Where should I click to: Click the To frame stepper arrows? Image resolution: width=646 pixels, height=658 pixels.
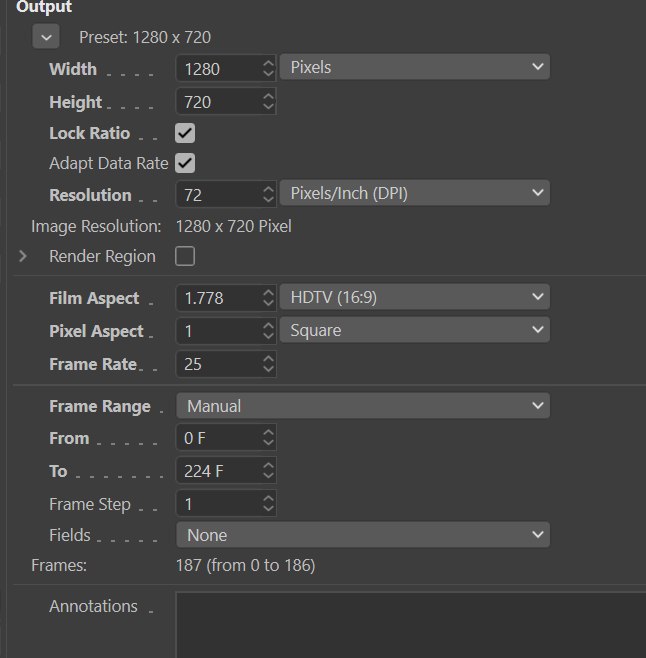[268, 470]
